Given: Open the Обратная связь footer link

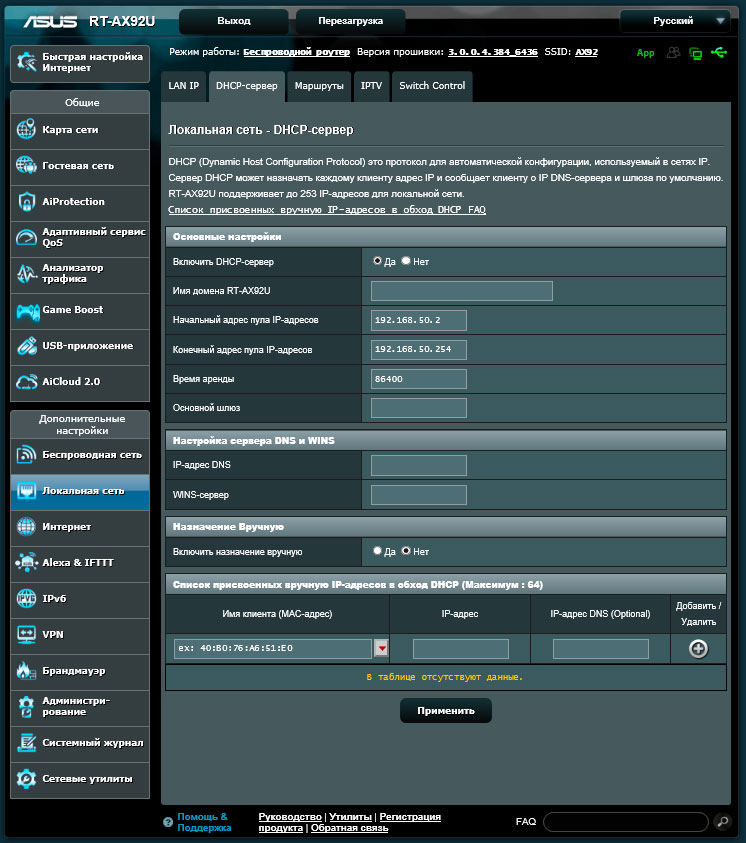Looking at the screenshot, I should point(349,828).
